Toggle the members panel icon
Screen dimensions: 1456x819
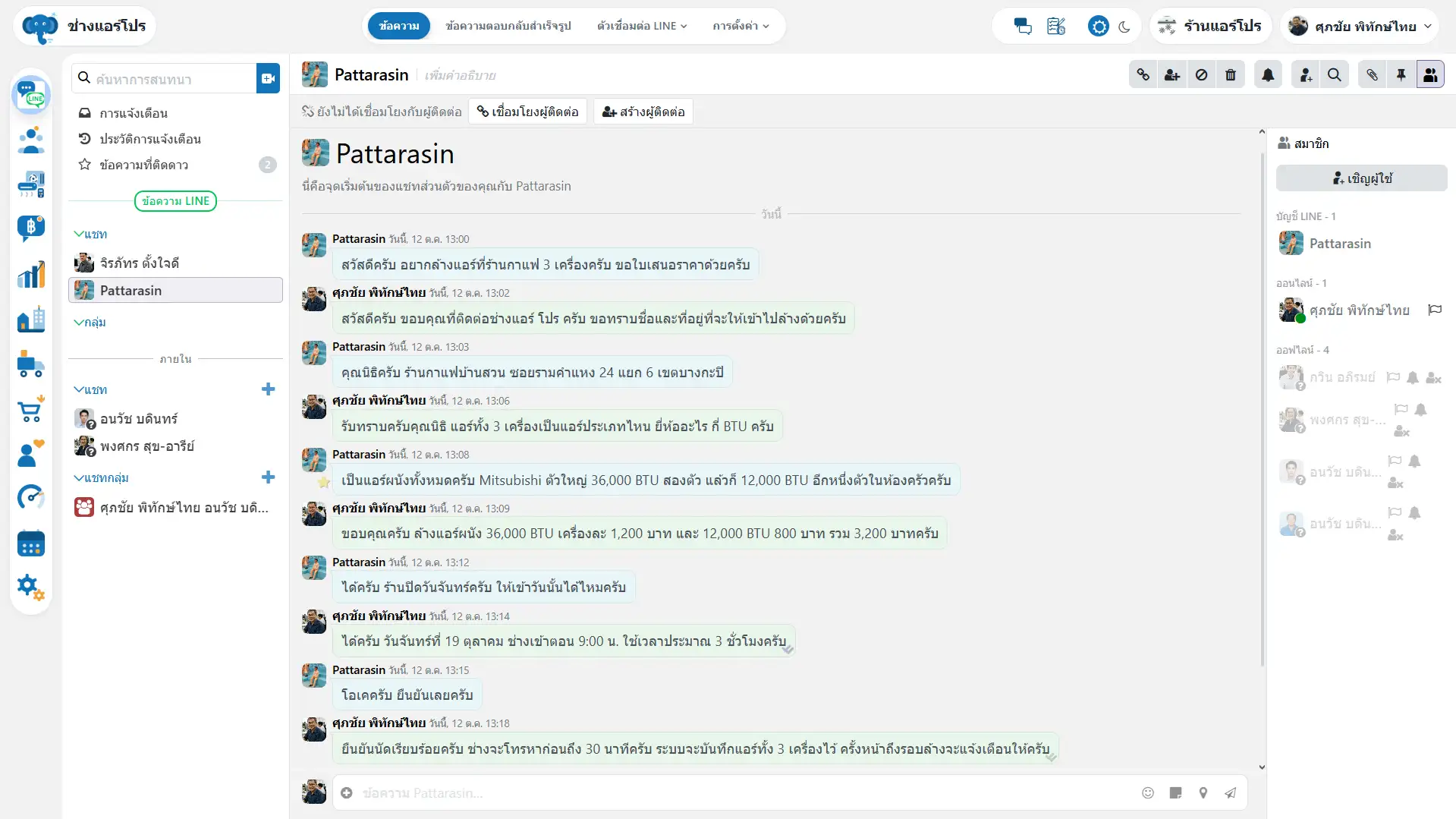pyautogui.click(x=1430, y=74)
